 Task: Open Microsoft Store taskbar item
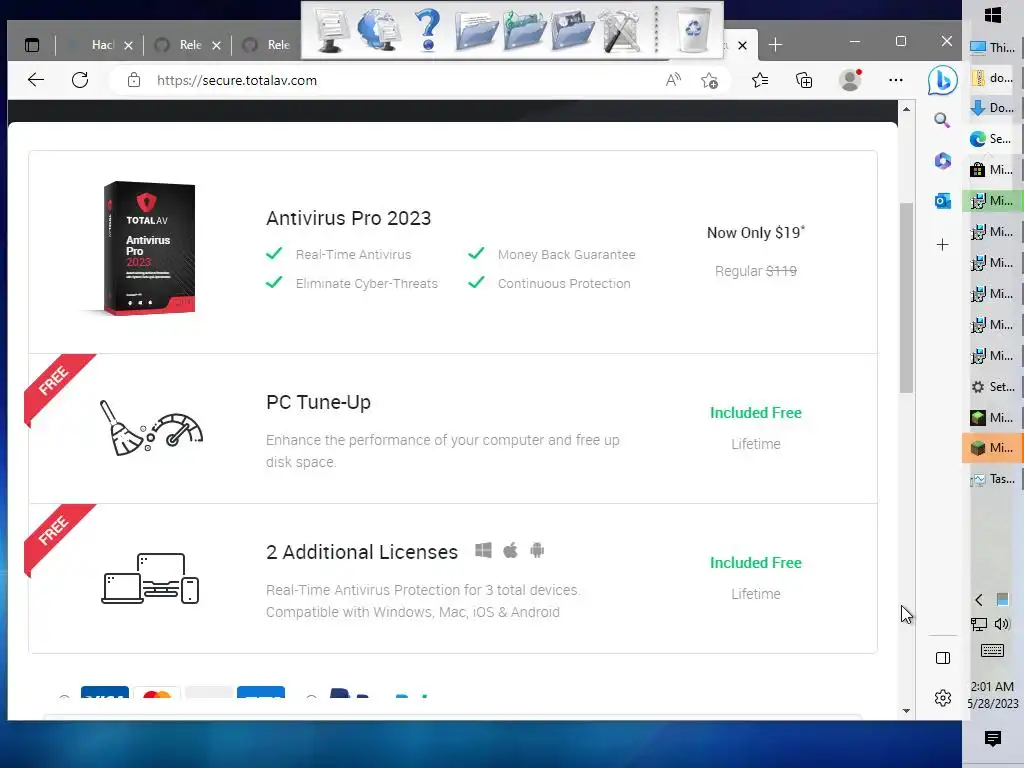coord(993,170)
